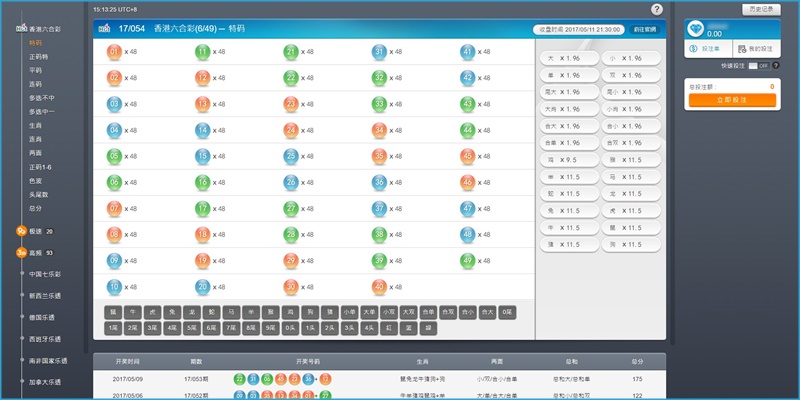
Task: Toggle the 快捷投注 OFF switch
Action: click(x=761, y=65)
